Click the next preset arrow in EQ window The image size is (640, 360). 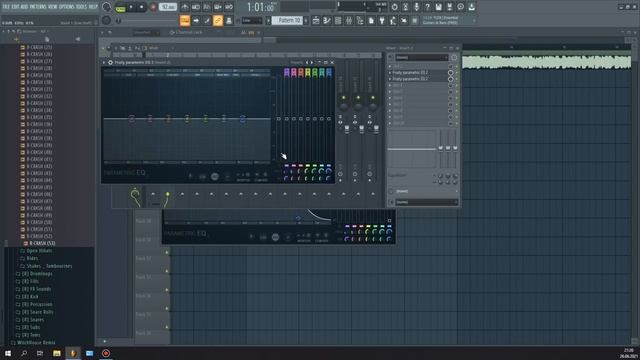[x=312, y=62]
